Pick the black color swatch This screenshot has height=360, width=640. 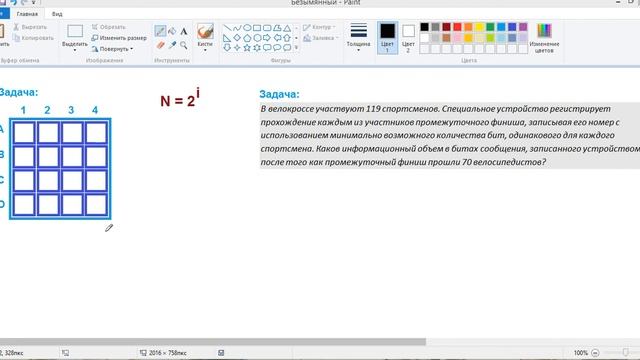[x=424, y=27]
